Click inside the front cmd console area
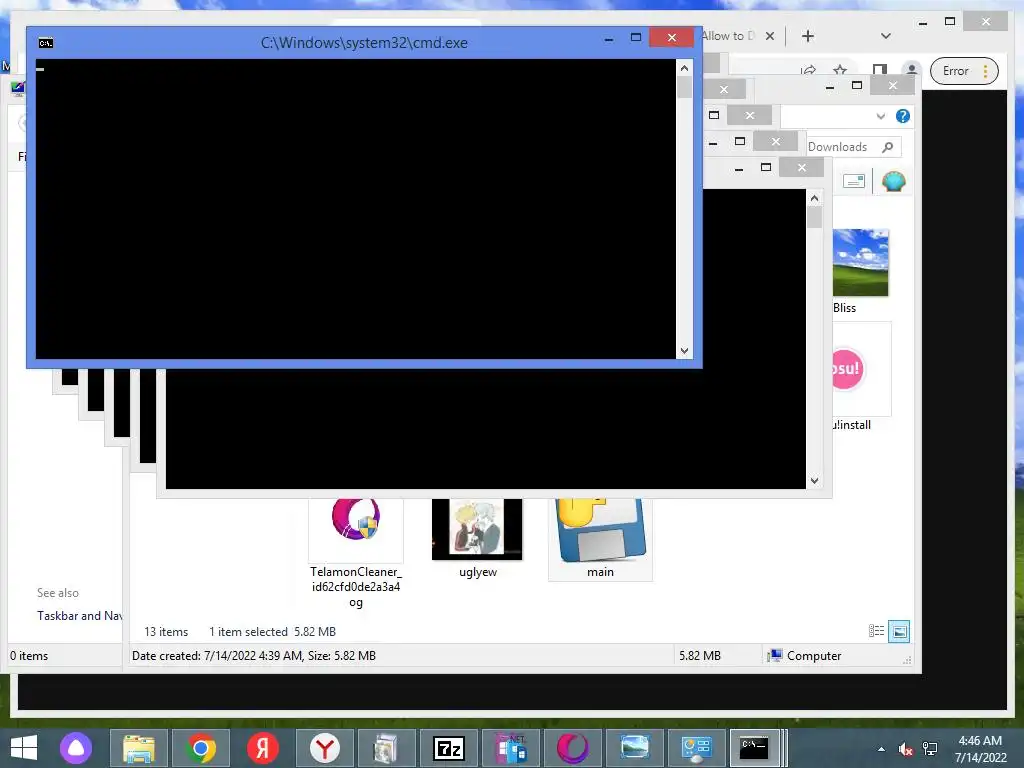Screen dimensions: 1024x768 point(355,209)
